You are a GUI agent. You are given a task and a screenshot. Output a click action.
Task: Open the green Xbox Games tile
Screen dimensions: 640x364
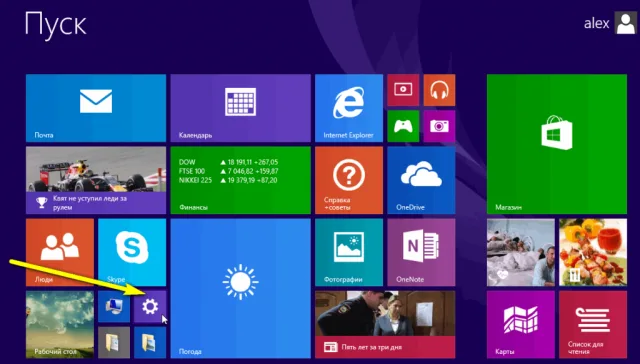[403, 126]
